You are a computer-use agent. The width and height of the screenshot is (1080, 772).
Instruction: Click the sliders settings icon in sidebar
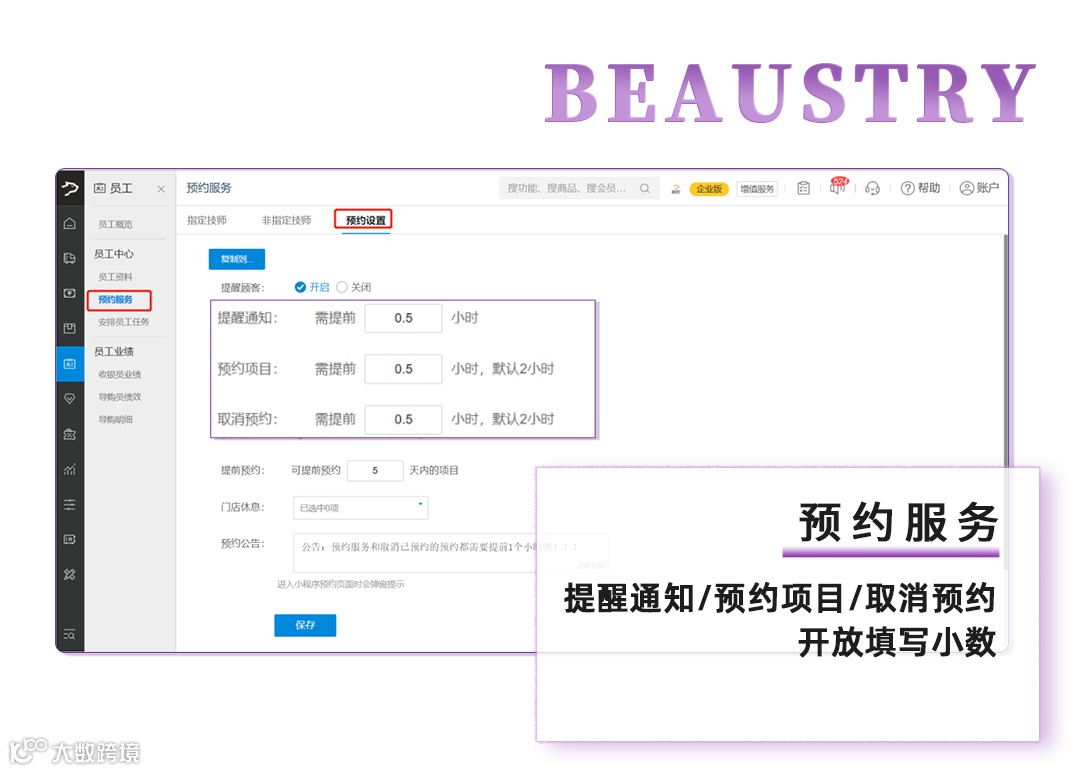pos(70,505)
